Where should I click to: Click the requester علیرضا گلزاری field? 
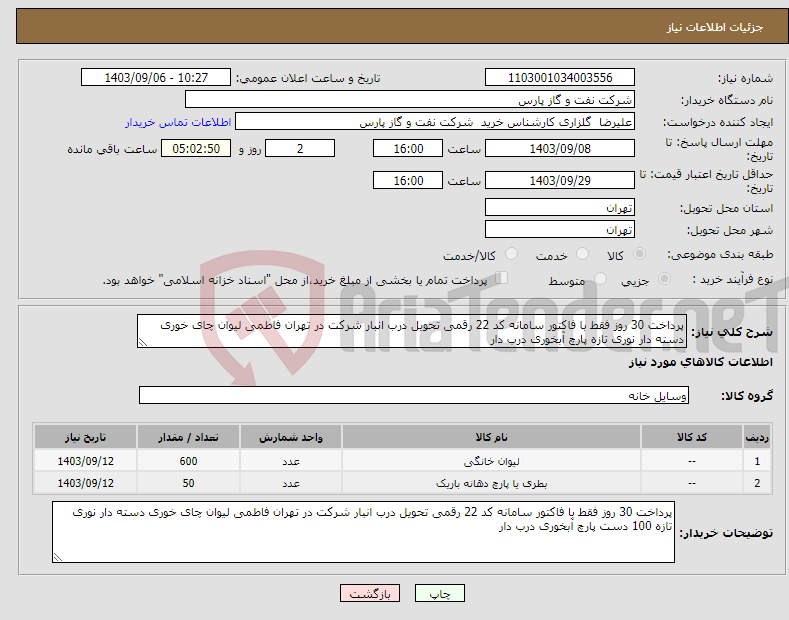pos(435,122)
